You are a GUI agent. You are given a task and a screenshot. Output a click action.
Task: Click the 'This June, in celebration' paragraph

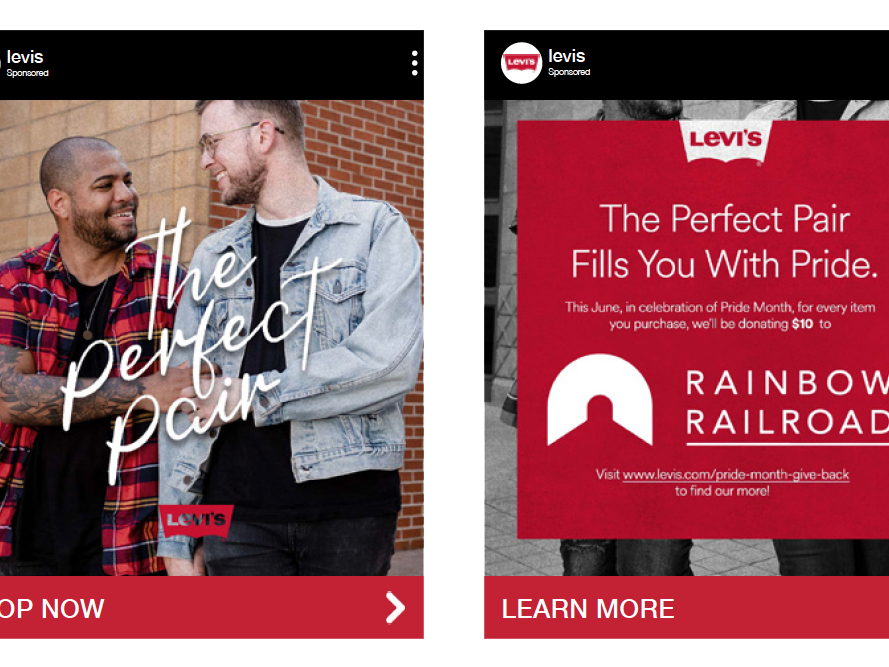(720, 315)
